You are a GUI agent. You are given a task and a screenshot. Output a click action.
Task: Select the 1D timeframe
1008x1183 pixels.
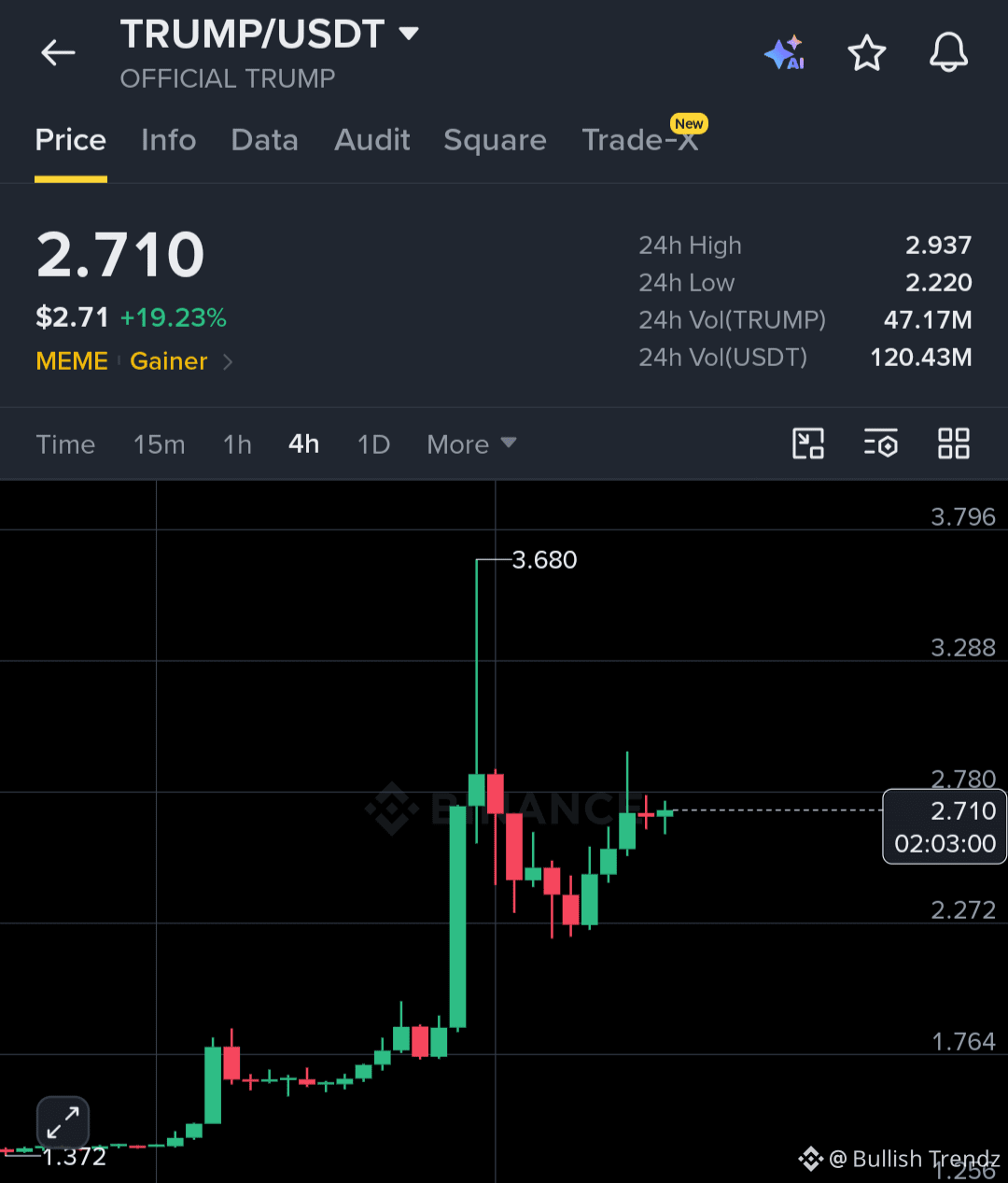374,444
